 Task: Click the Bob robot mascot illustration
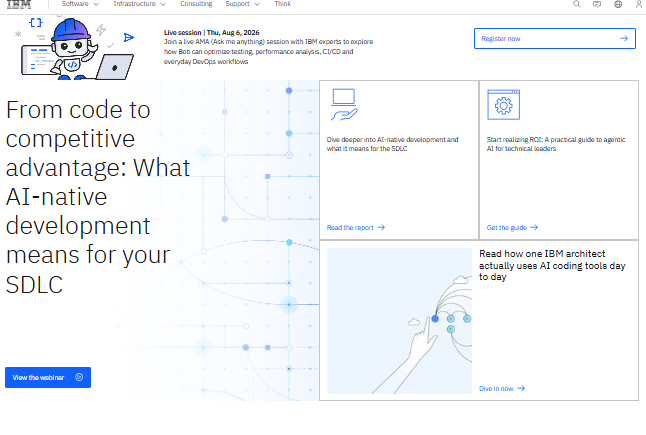click(77, 49)
